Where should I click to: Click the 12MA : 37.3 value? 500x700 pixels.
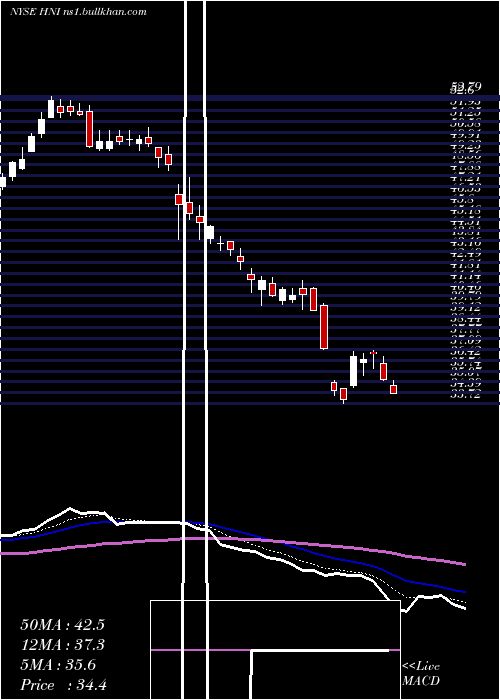pyautogui.click(x=63, y=645)
